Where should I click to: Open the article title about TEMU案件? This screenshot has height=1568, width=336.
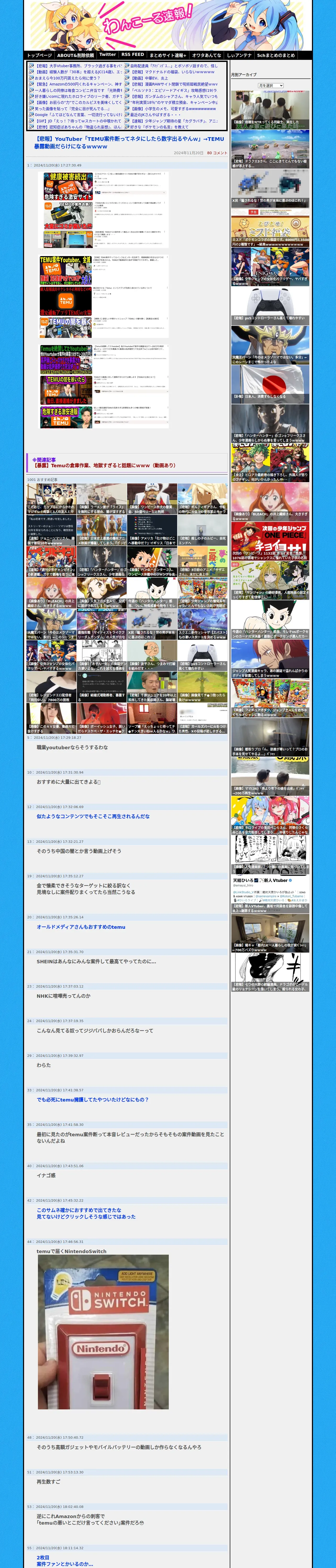tap(129, 142)
